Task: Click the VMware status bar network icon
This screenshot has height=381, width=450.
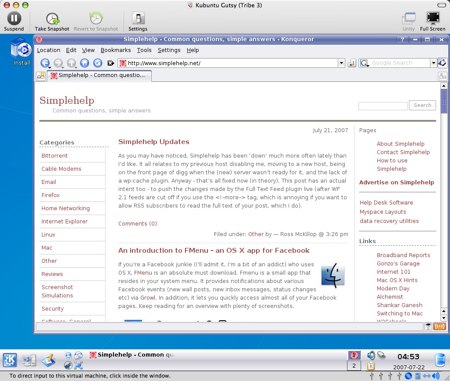Action: click(427, 376)
